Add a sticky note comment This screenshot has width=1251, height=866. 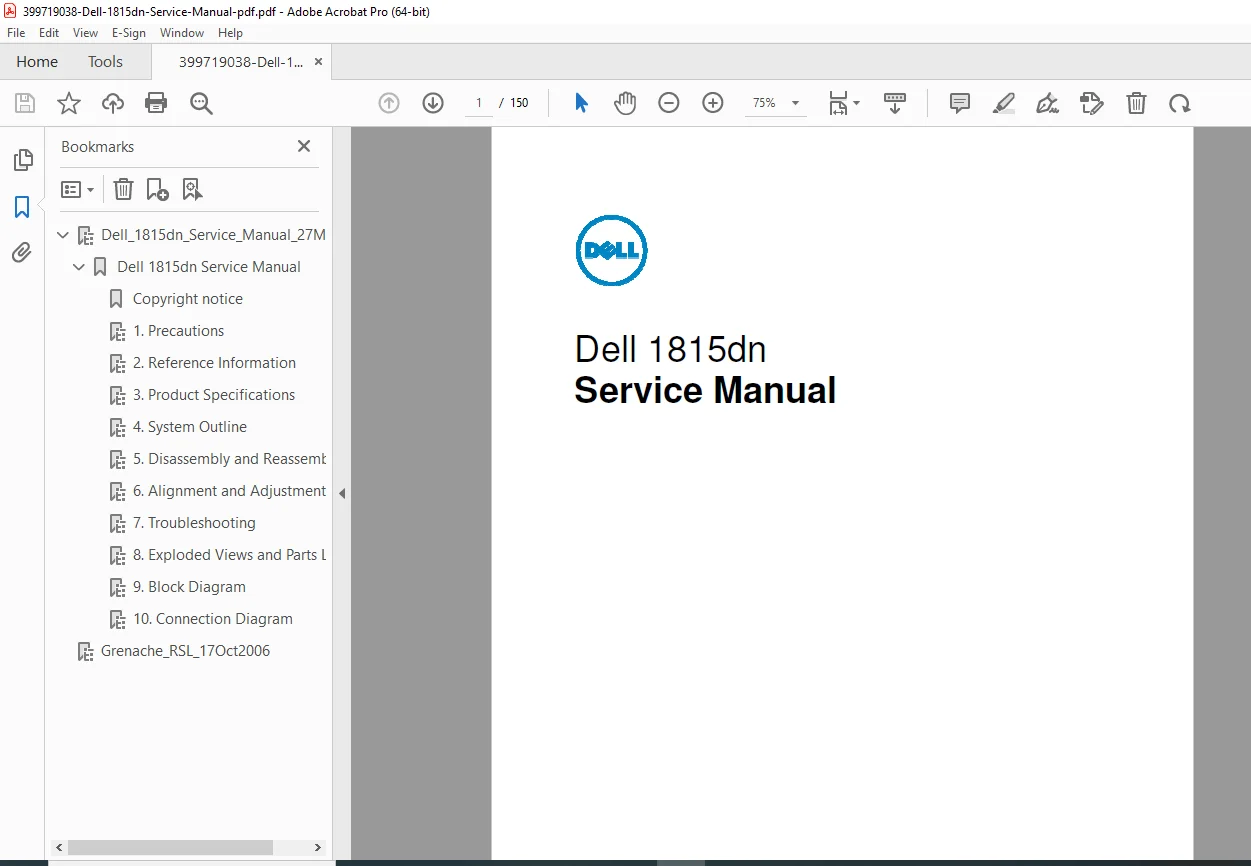(x=960, y=103)
